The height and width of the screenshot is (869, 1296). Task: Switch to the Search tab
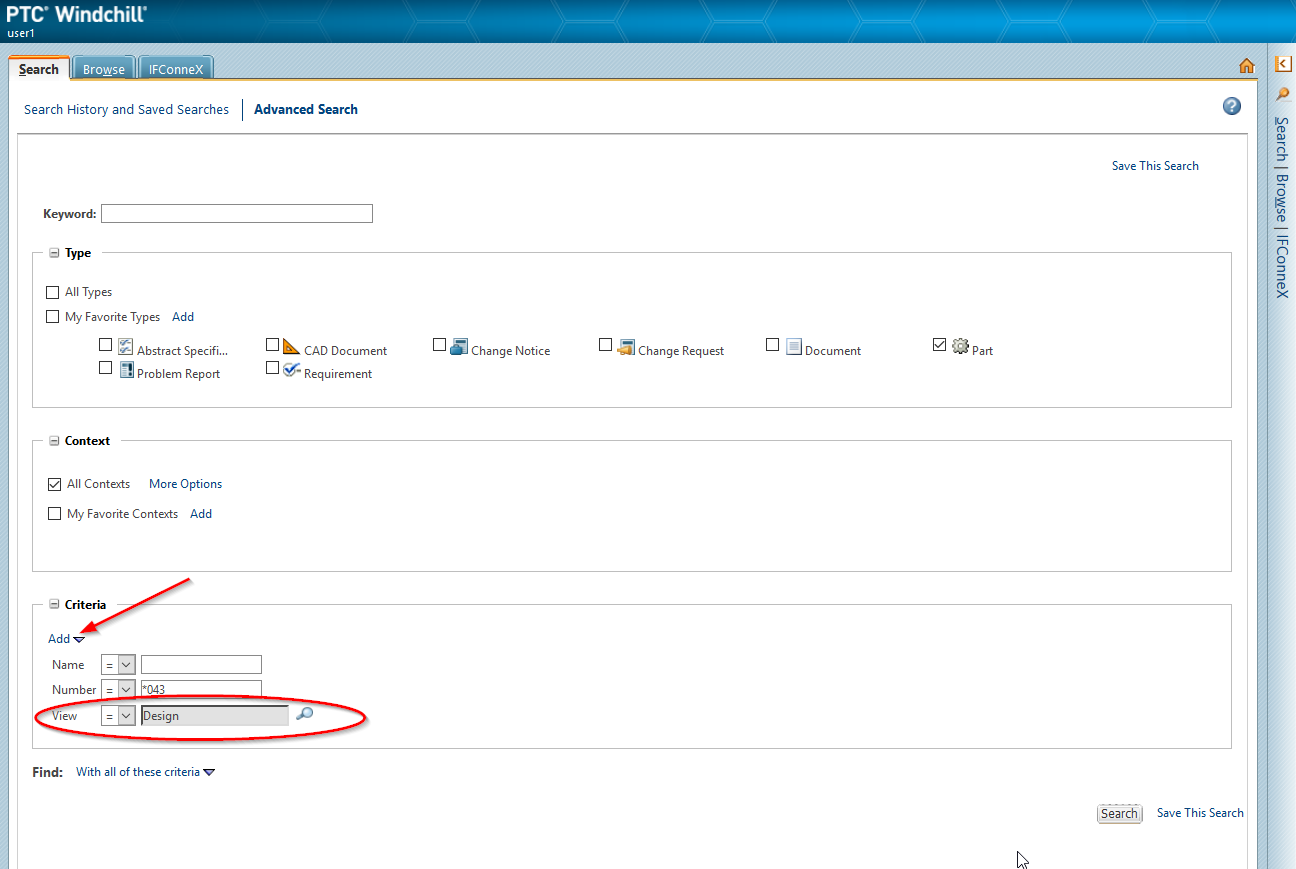tap(39, 69)
